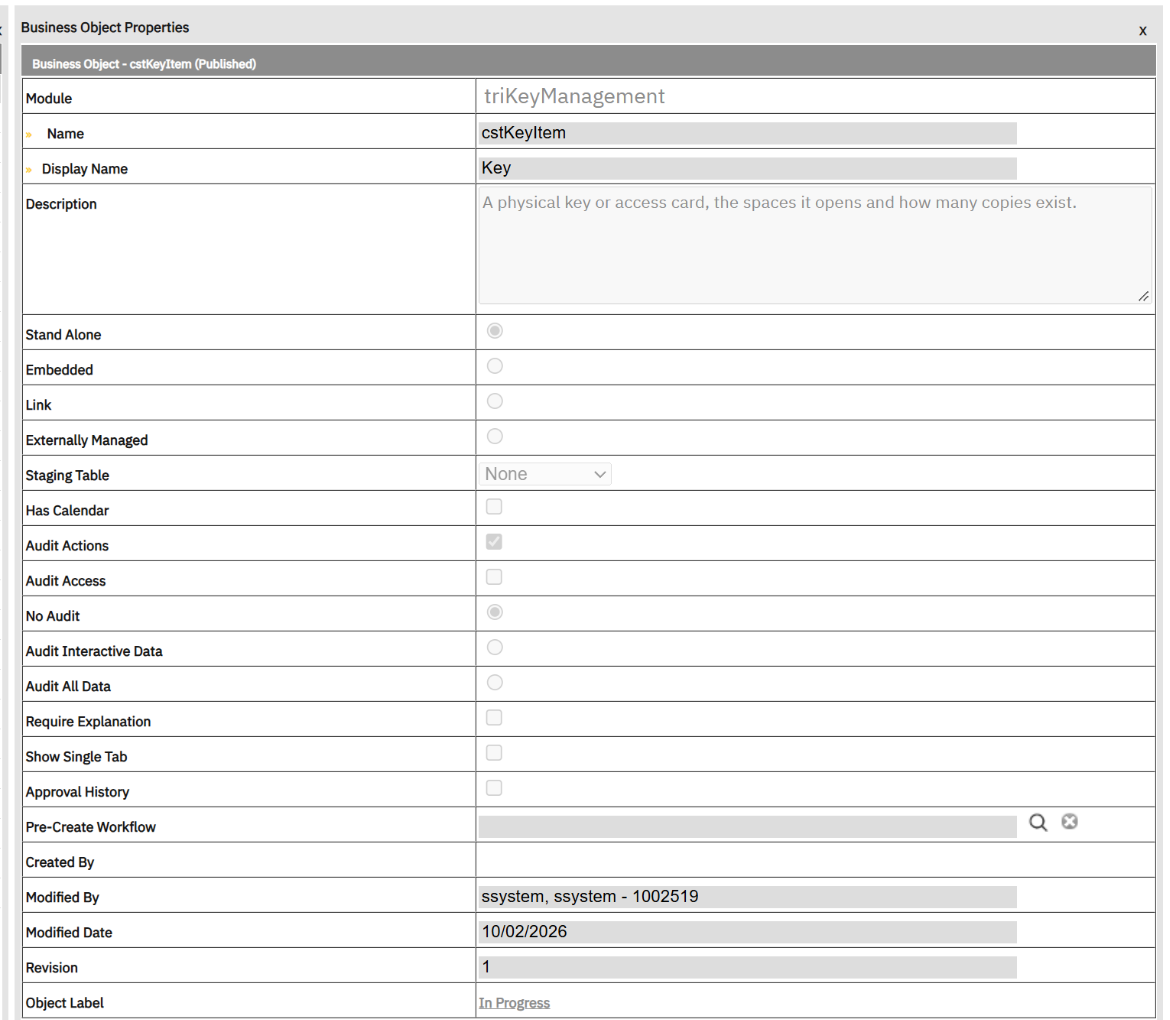Toggle the Audit Access checkbox
This screenshot has width=1170, height=1020.
tap(494, 577)
